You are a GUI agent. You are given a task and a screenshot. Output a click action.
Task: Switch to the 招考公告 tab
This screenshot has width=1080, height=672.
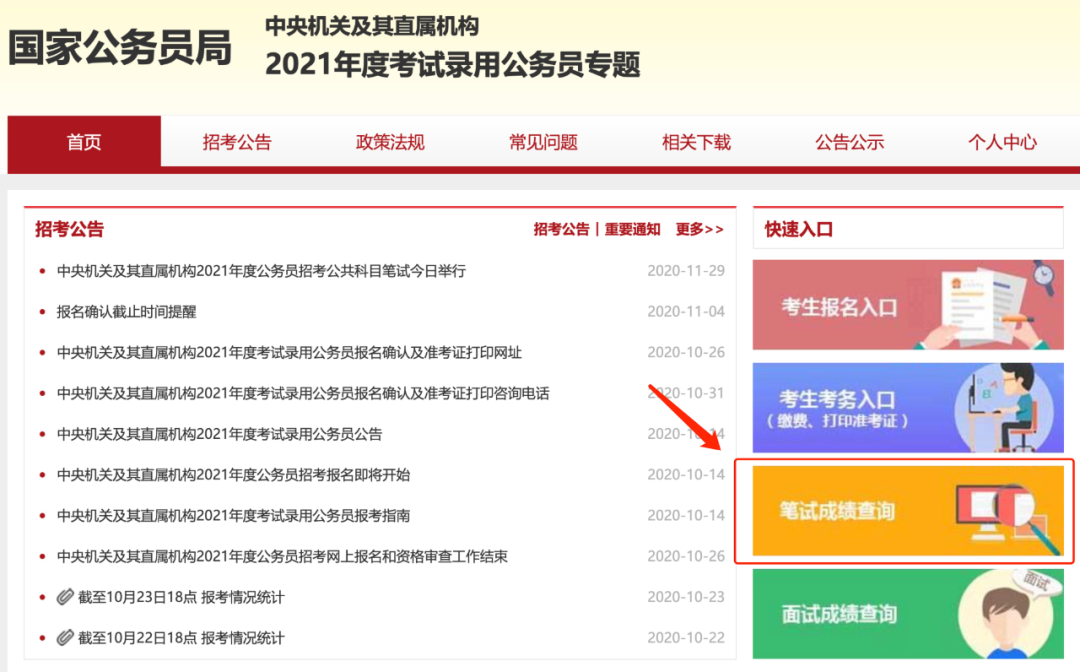(236, 141)
